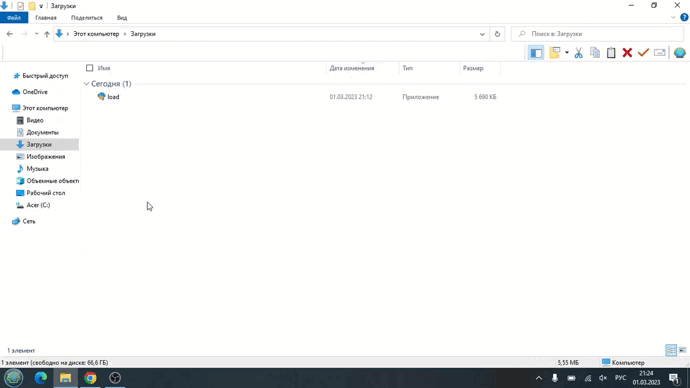Collapse the Сегодня (1) group
Viewport: 690px width, 388px height.
coord(86,84)
